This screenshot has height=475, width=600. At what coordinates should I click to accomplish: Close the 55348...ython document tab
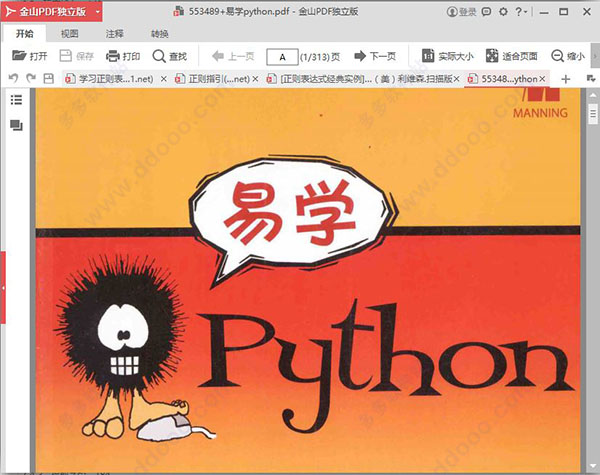(x=542, y=79)
